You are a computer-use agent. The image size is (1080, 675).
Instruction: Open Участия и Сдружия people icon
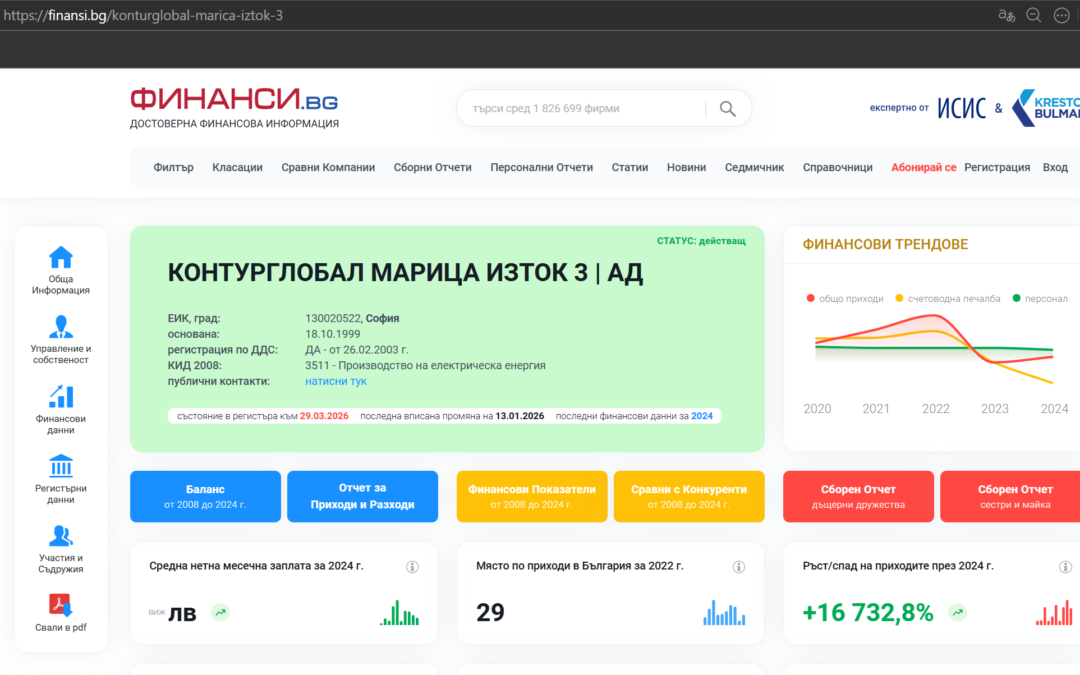[61, 536]
